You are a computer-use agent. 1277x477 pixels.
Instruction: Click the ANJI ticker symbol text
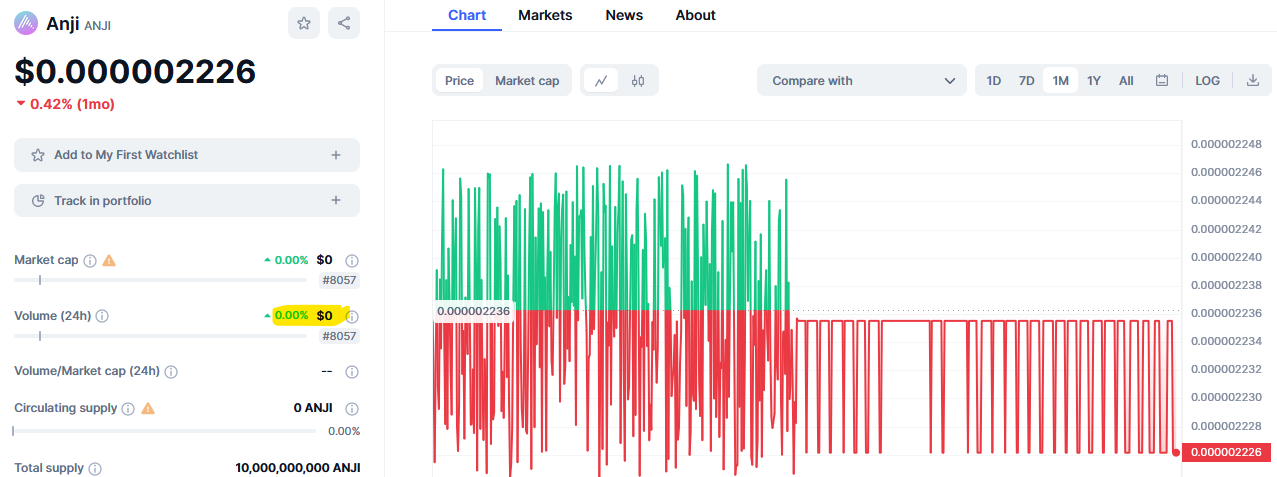[98, 25]
